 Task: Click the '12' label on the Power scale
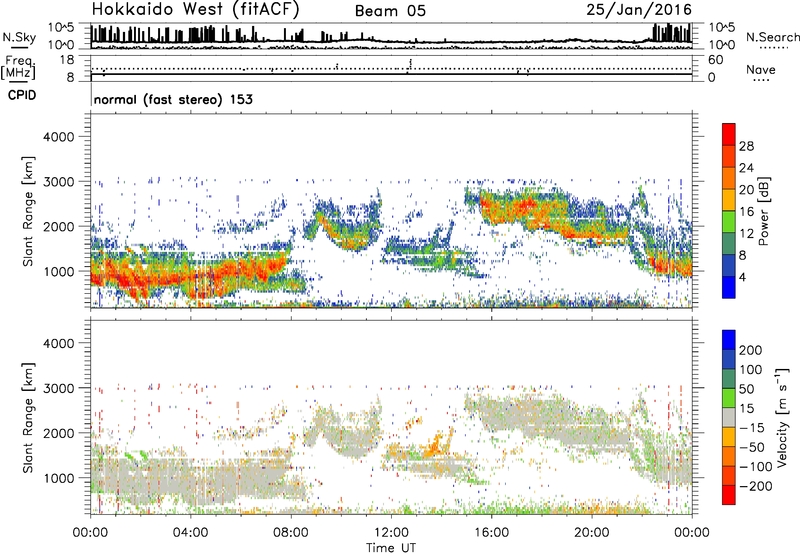[x=746, y=234]
